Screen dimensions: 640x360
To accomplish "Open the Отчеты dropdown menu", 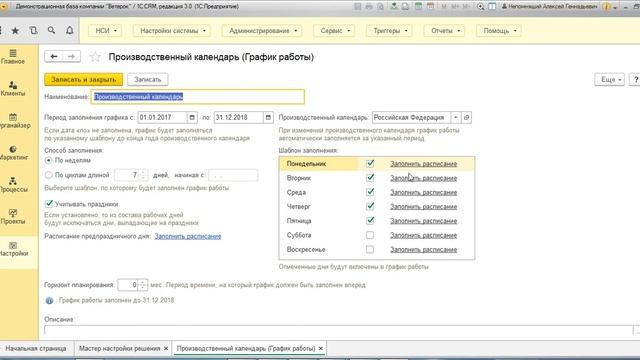I will click(445, 31).
